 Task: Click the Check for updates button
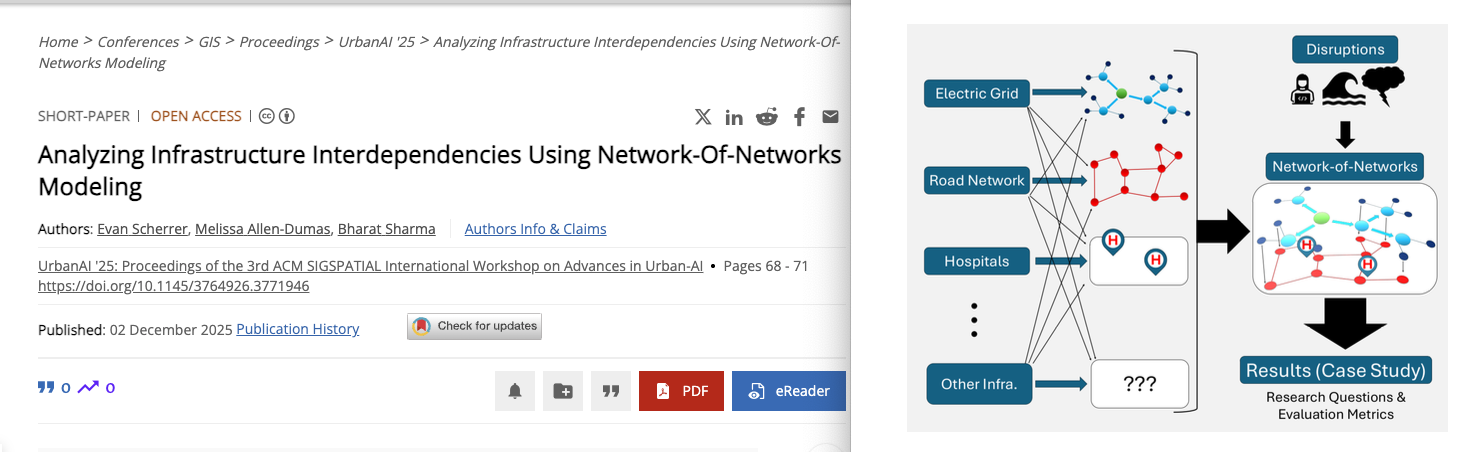click(474, 326)
